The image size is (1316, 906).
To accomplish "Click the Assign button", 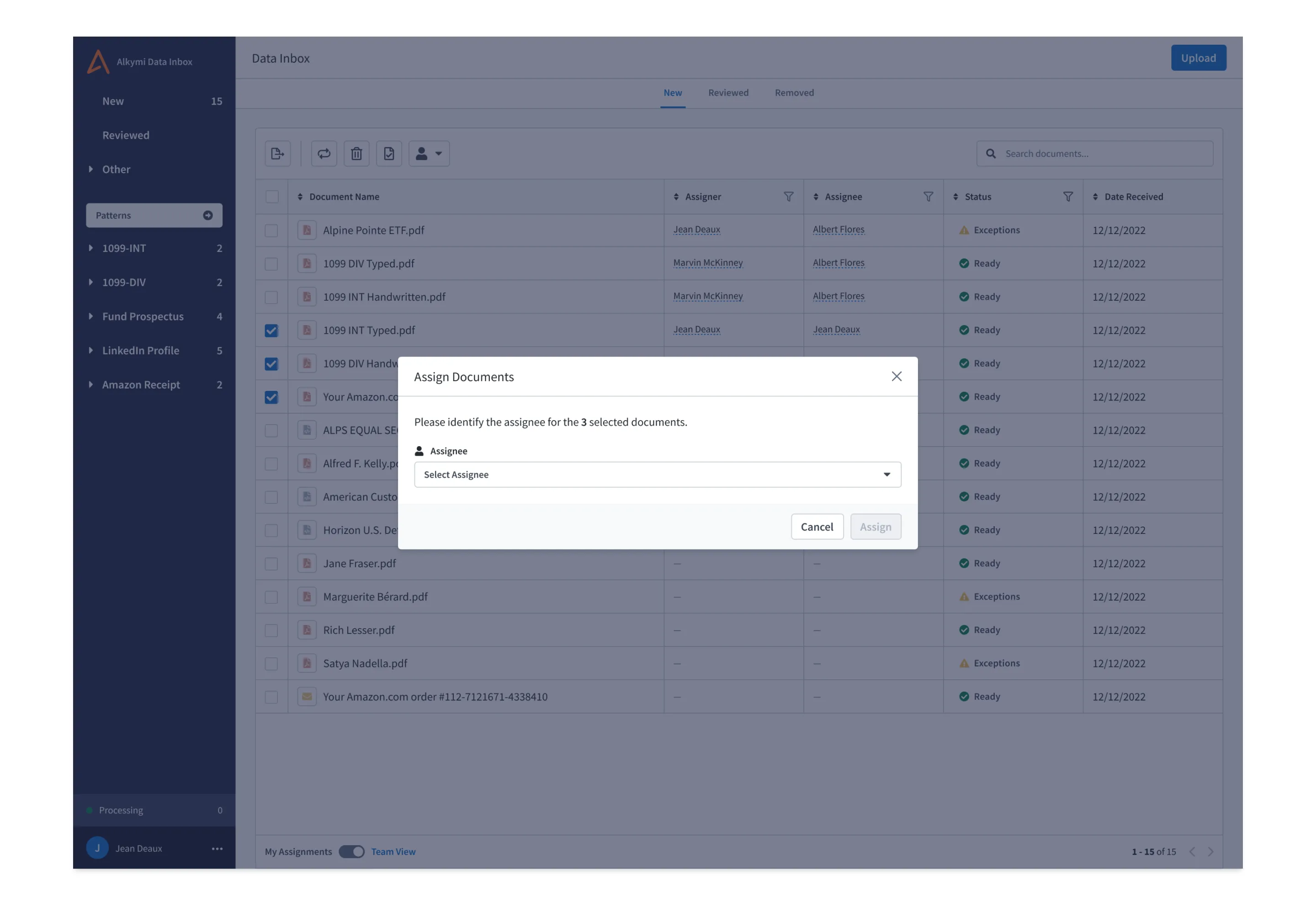I will pyautogui.click(x=875, y=527).
